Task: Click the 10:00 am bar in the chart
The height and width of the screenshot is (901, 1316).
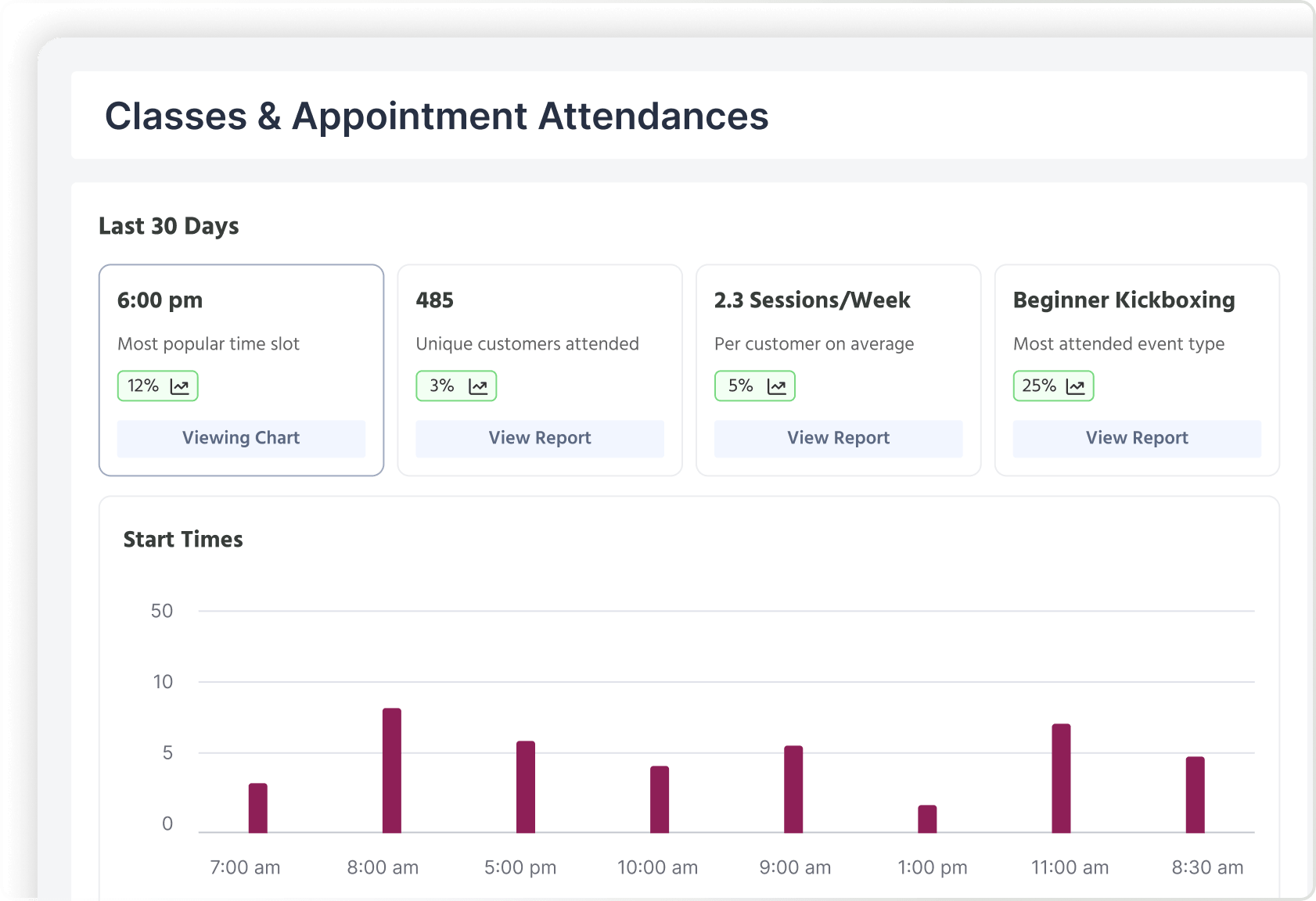Action: click(x=660, y=799)
